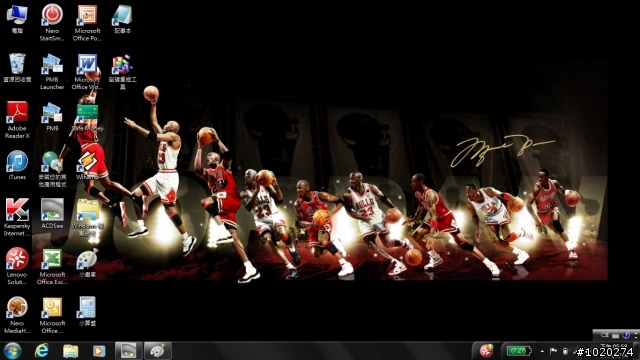The image size is (640, 360).
Task: Open the Calculator (小算盤) shortcut
Action: (x=87, y=311)
